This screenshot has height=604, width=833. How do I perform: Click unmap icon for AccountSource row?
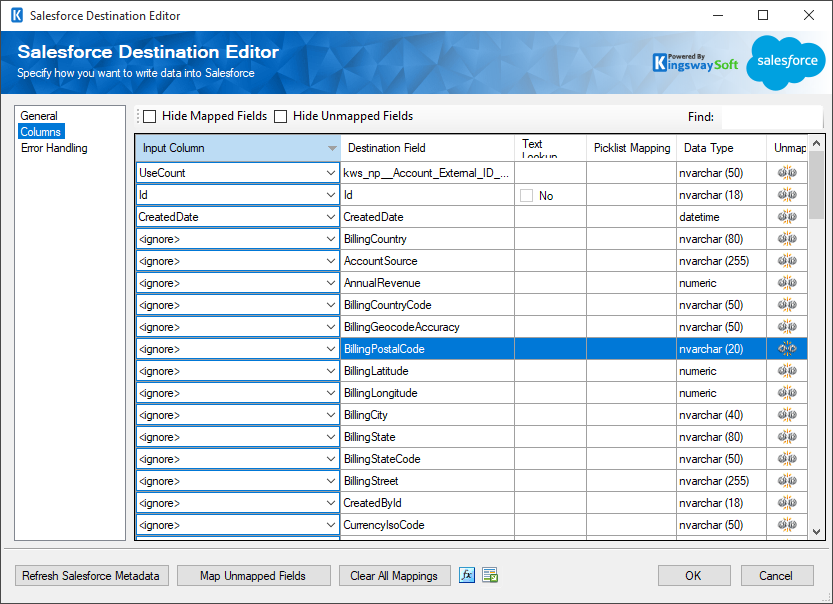pos(787,261)
